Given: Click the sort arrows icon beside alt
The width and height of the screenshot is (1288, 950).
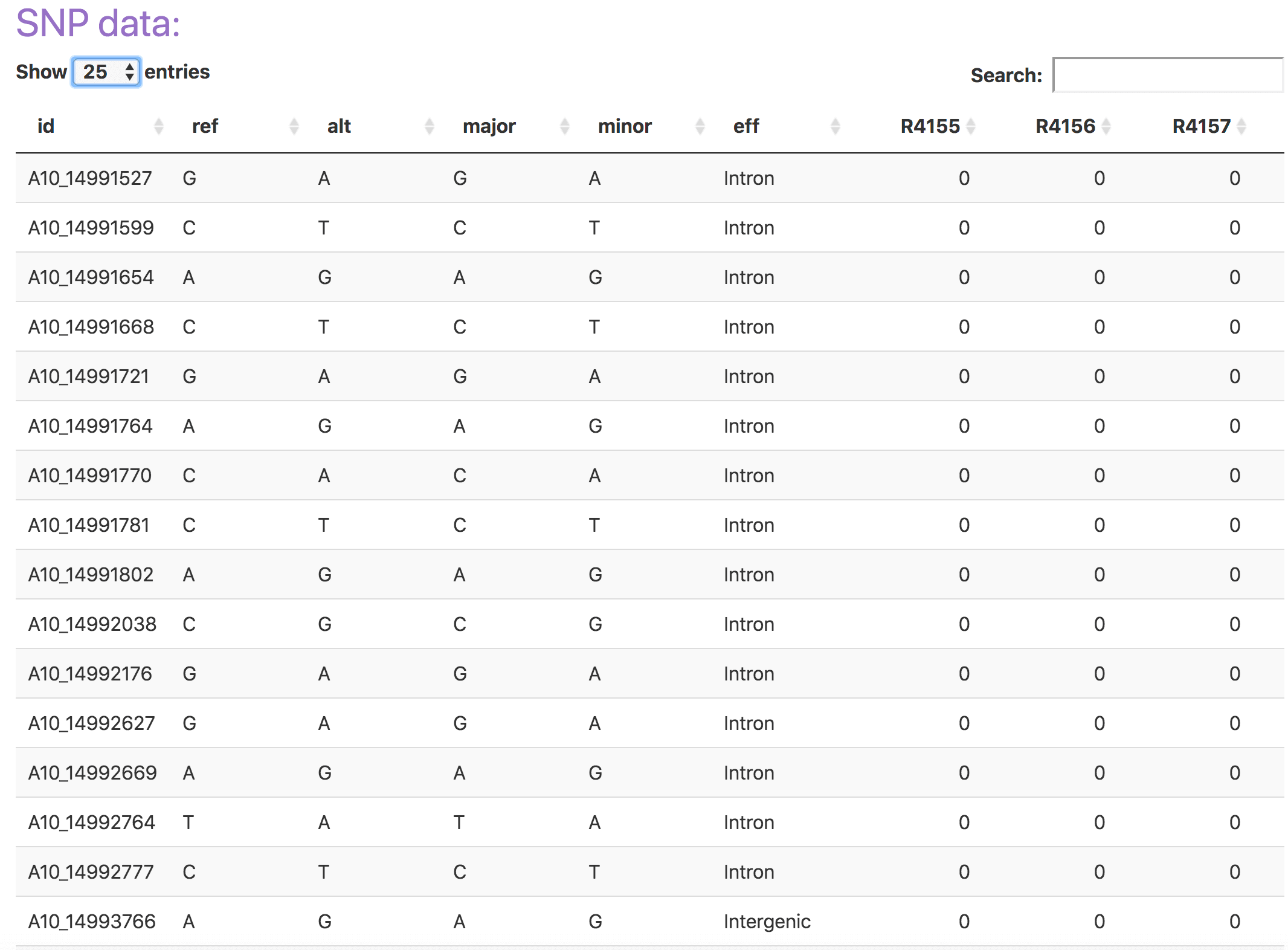Looking at the screenshot, I should click(430, 126).
